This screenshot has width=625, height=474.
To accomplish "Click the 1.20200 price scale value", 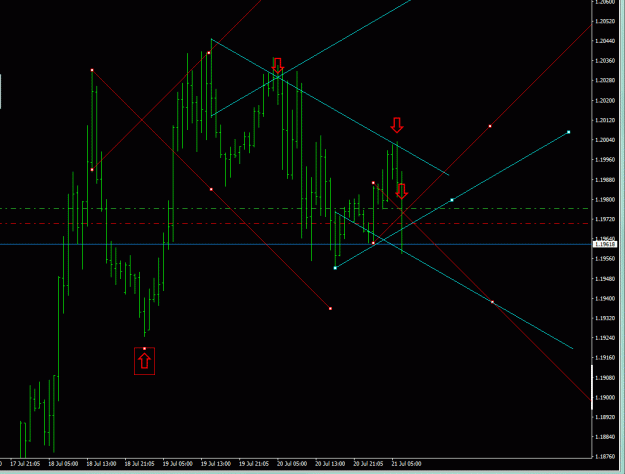I will 605,100.
